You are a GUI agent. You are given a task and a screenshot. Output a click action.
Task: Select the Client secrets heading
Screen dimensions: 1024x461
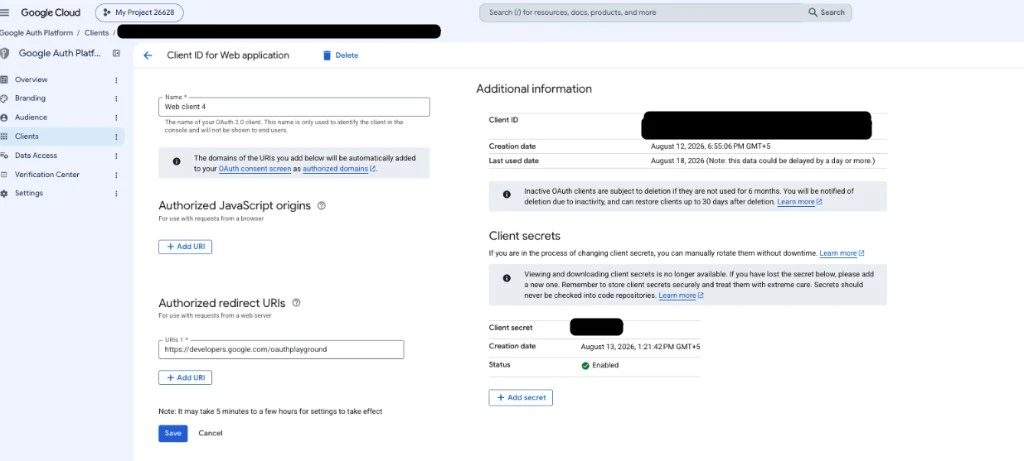tap(524, 236)
